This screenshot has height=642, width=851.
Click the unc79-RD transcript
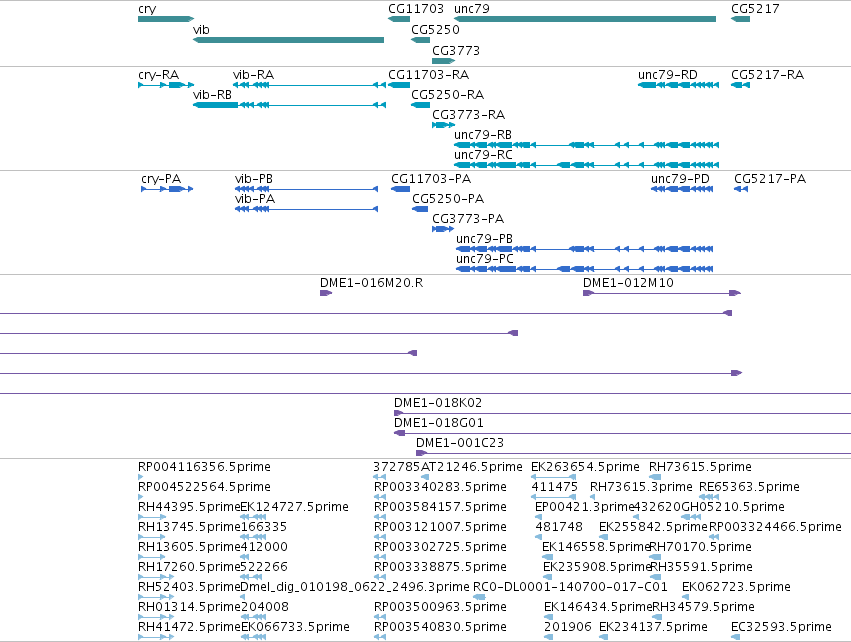click(x=678, y=85)
